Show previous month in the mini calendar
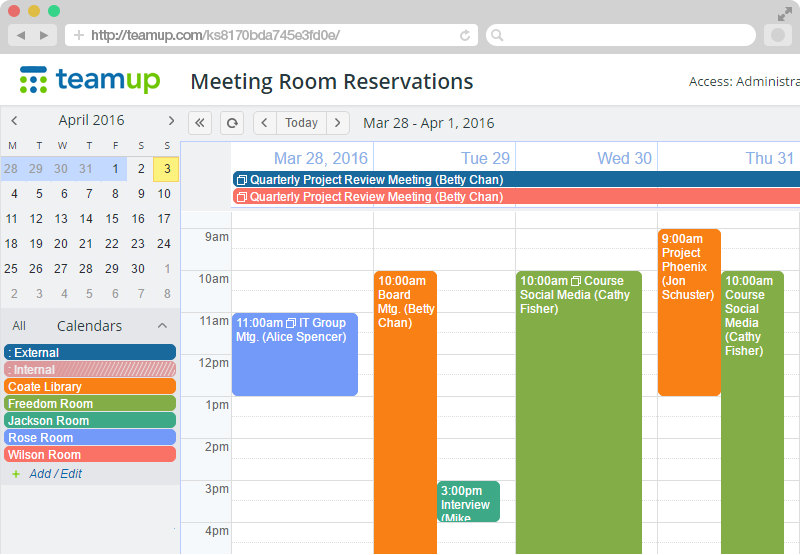This screenshot has height=555, width=800. click(x=14, y=120)
